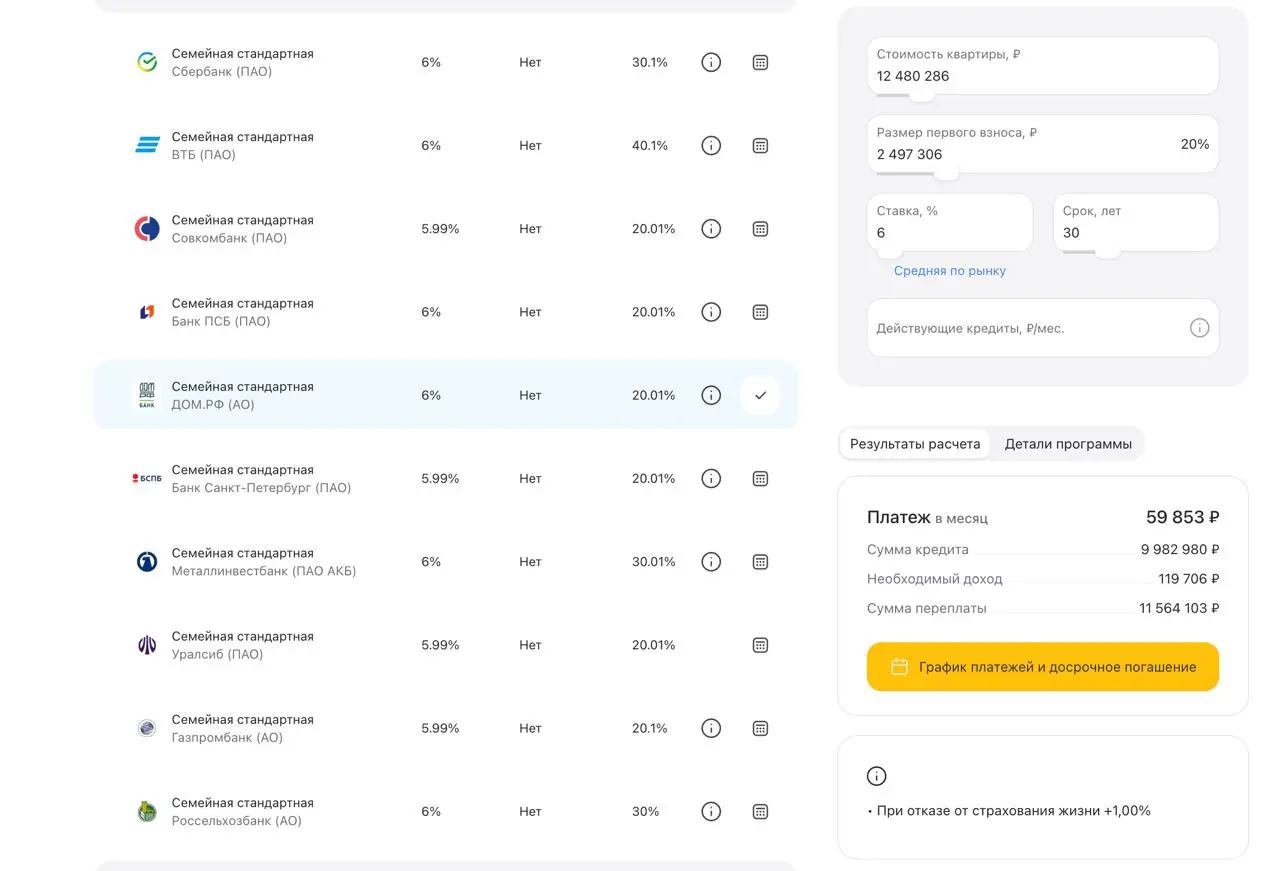Switch to the Детали программы tab
Screen dimensions: 1280x871
coord(1068,443)
